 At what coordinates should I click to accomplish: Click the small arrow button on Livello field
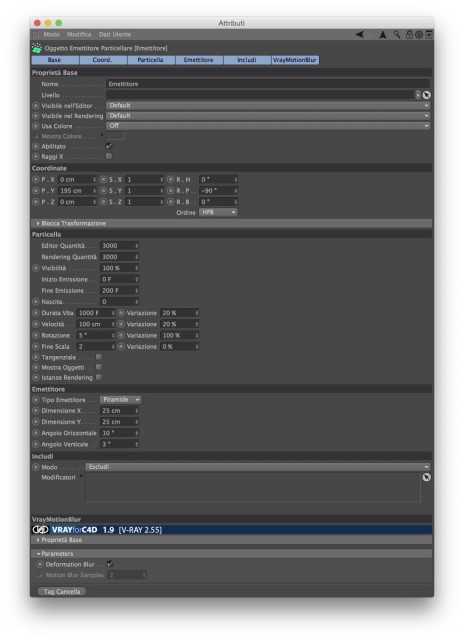click(x=418, y=95)
